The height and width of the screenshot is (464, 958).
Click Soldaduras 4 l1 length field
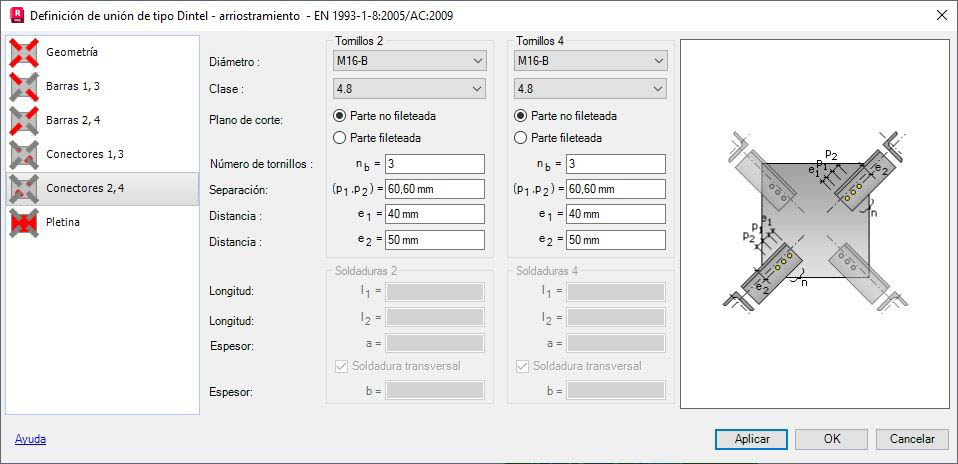pyautogui.click(x=616, y=292)
